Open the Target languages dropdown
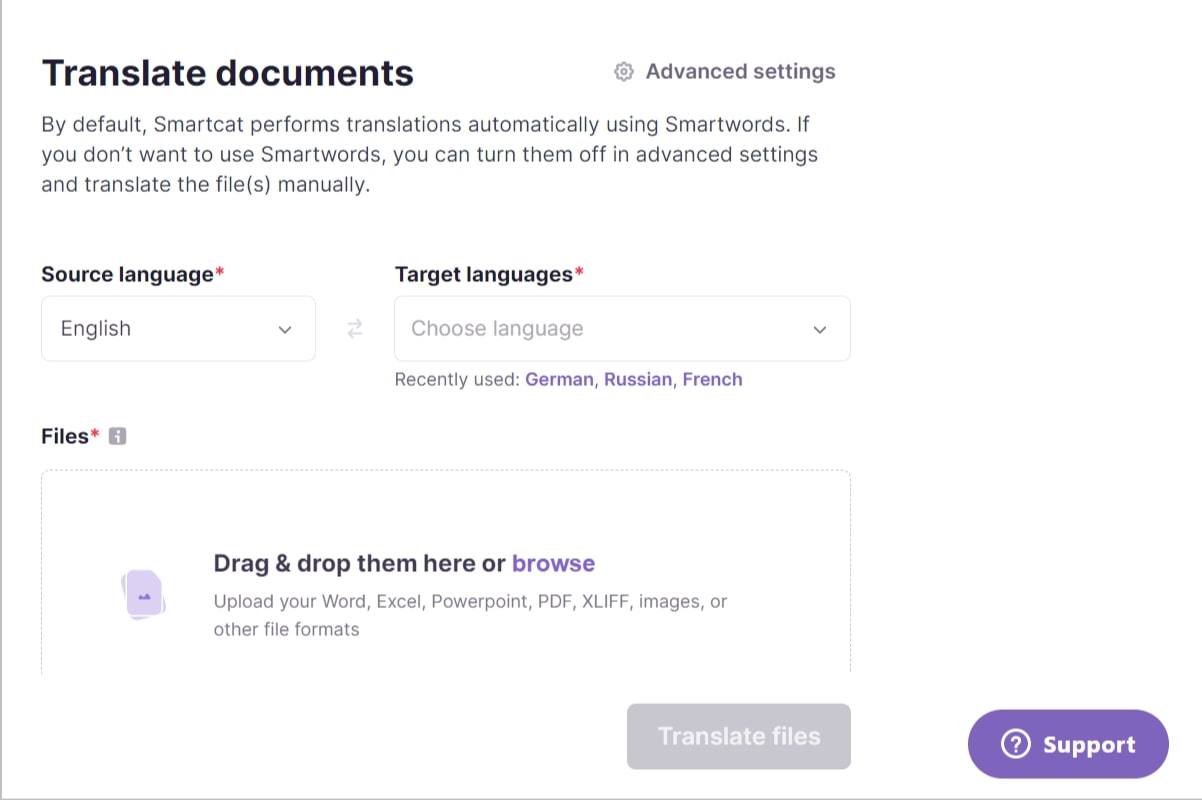 (x=622, y=328)
